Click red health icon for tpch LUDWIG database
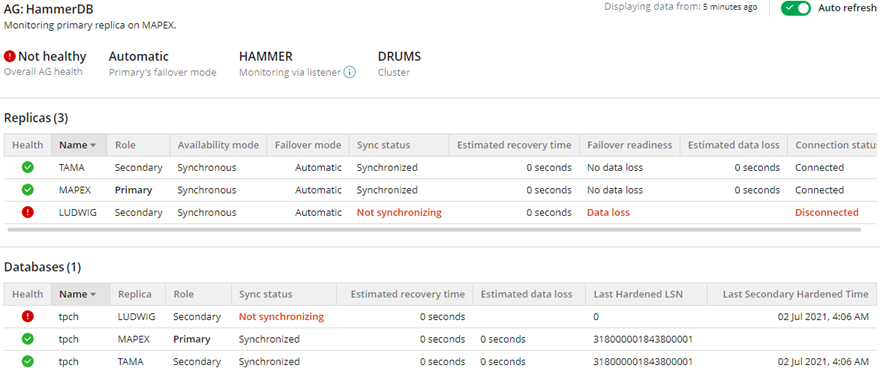 [x=28, y=316]
